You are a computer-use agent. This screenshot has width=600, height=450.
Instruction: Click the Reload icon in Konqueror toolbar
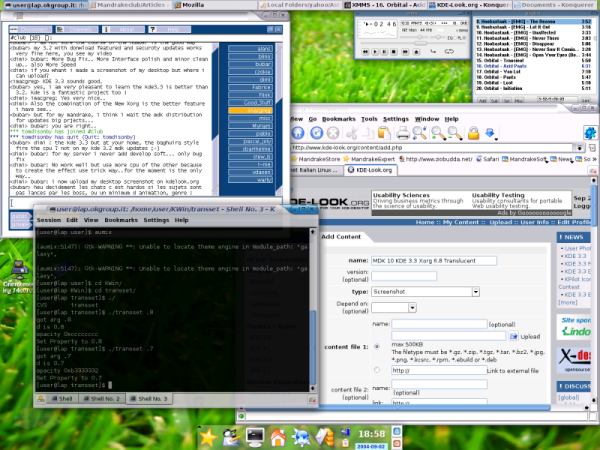316,133
